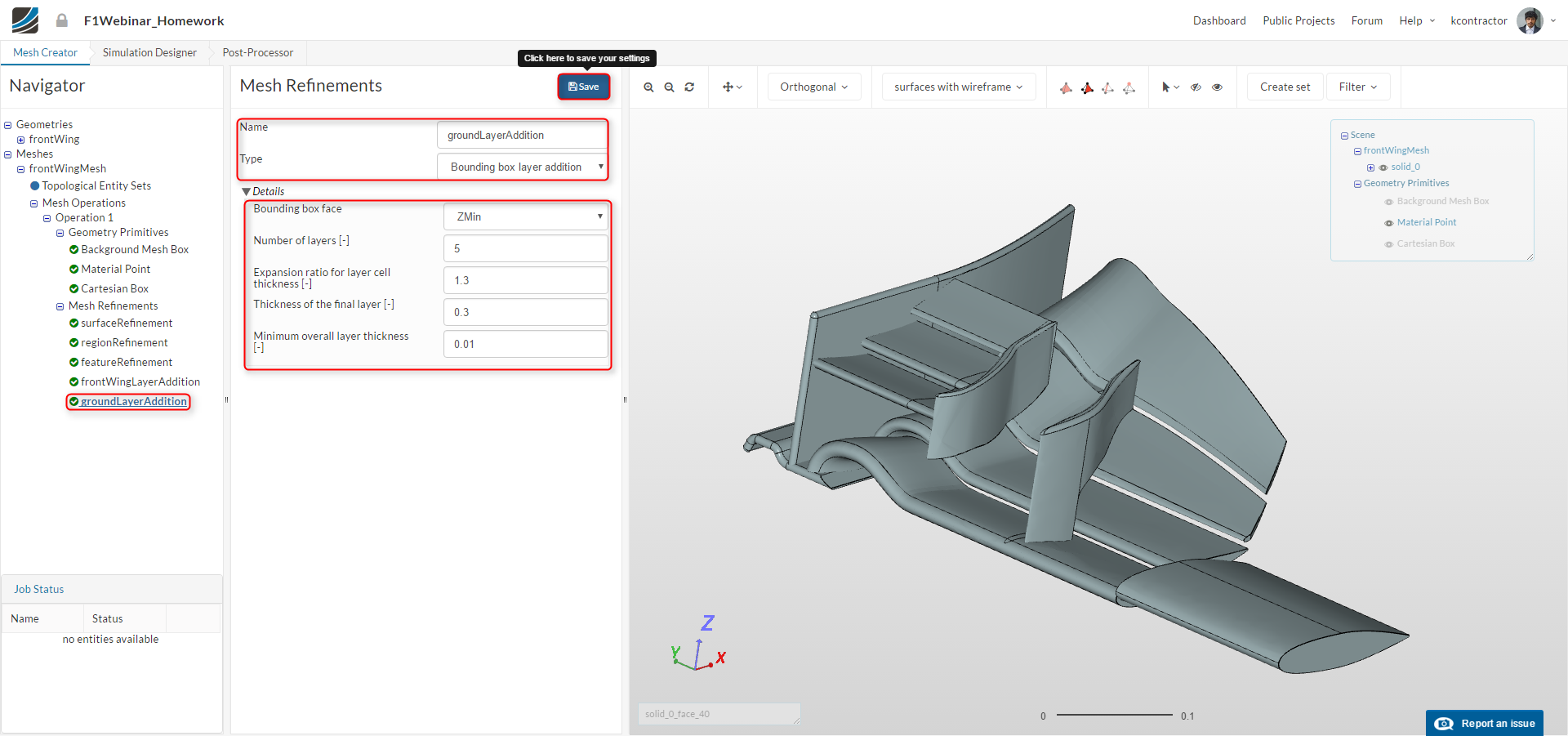Click the hide selection crossed-eye icon
Image resolution: width=1568 pixels, height=736 pixels.
(1196, 87)
